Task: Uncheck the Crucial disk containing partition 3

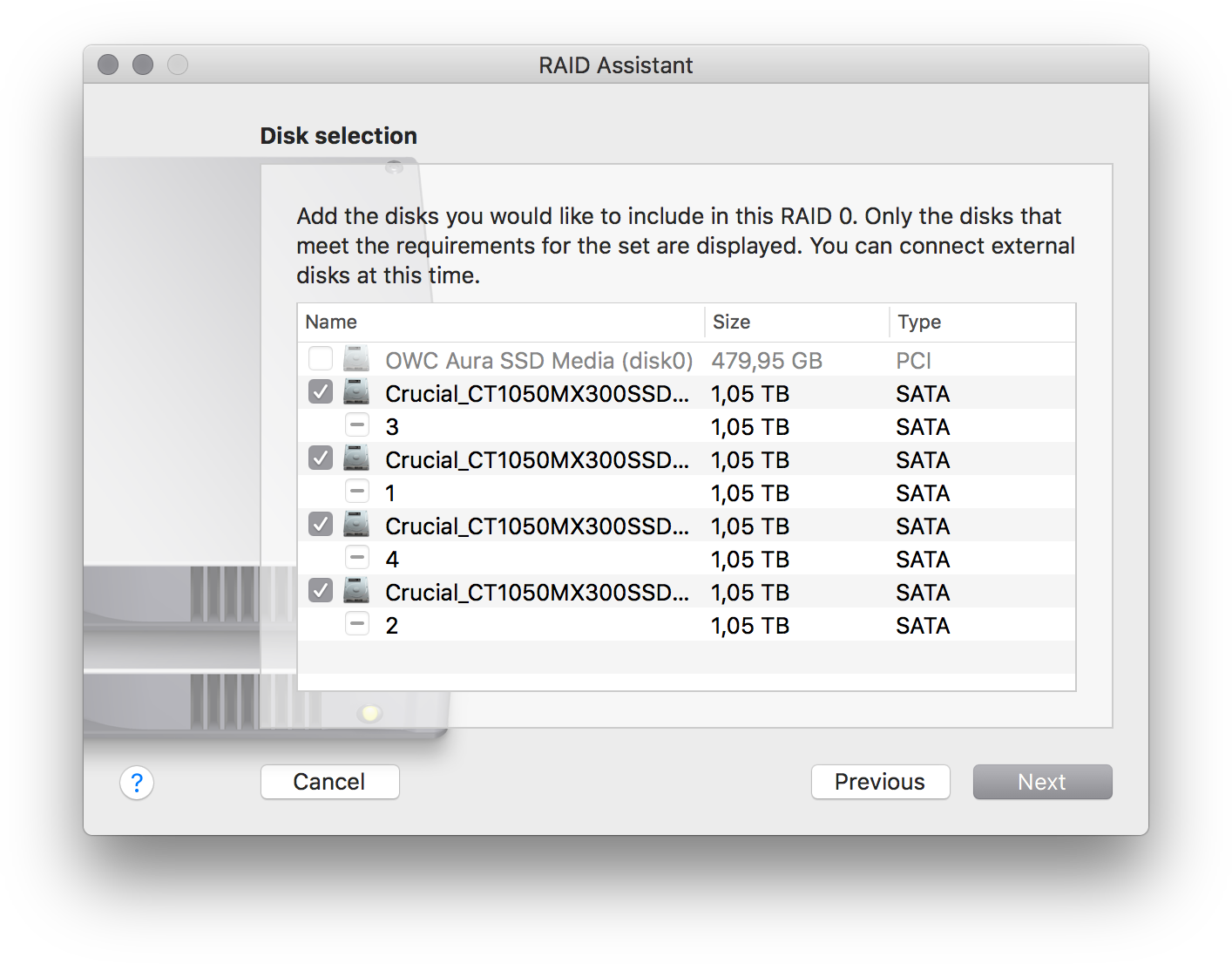Action: click(x=321, y=392)
